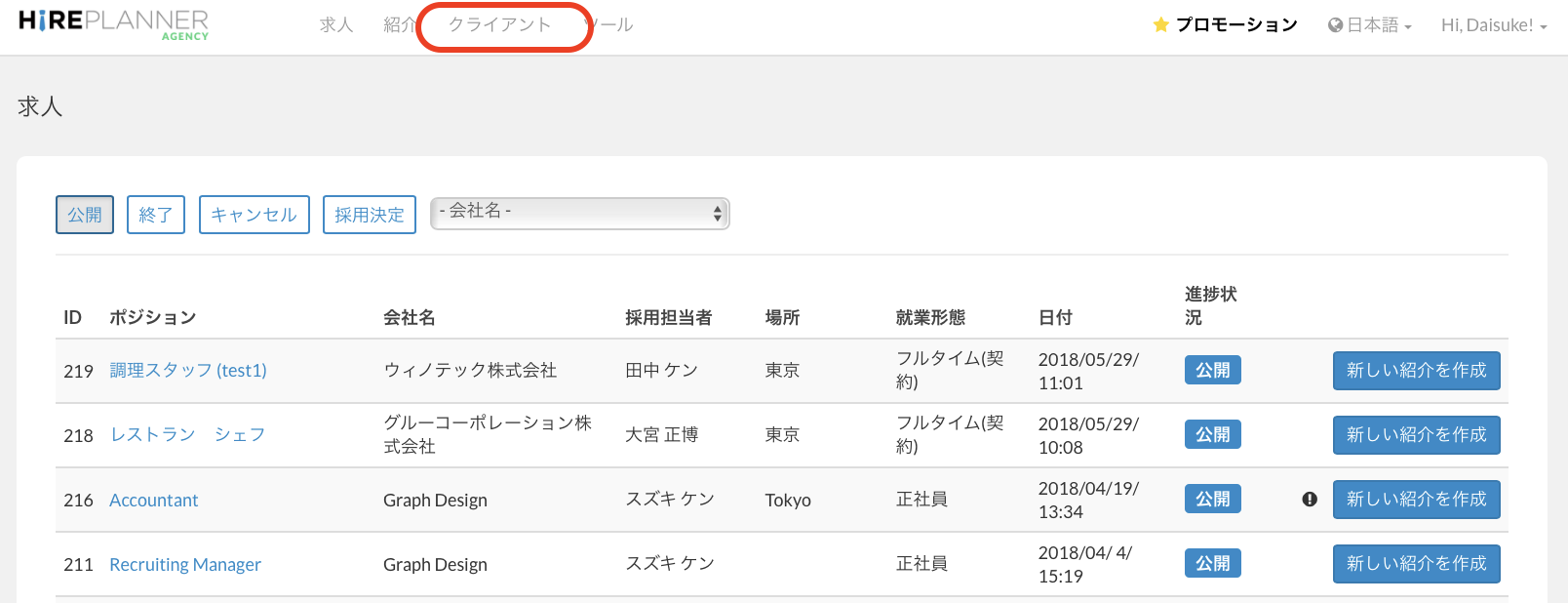Create new referral for job 219
The width and height of the screenshot is (1568, 603).
pos(1416,371)
